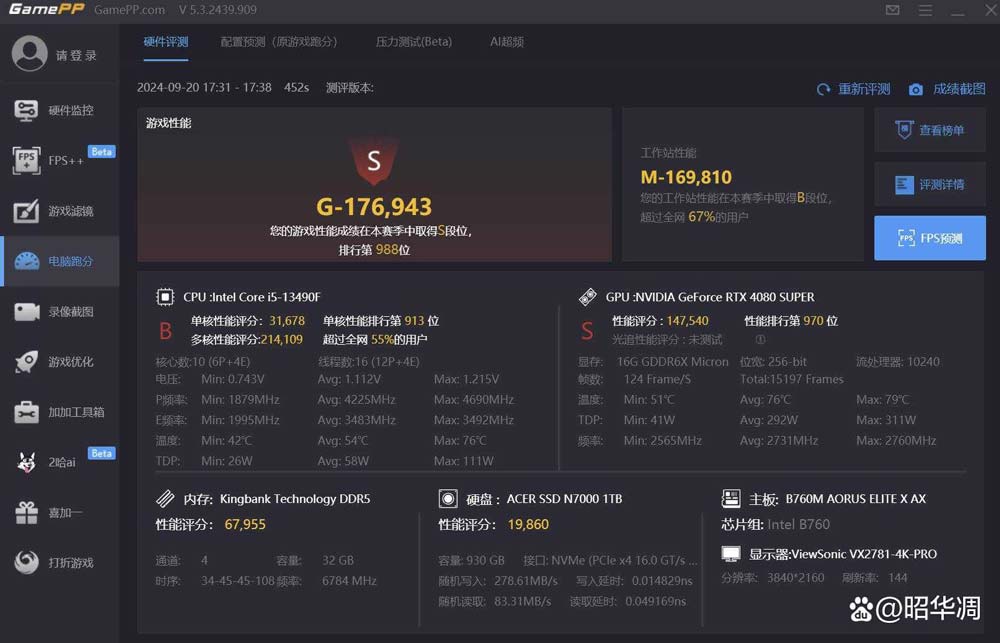Viewport: 1000px width, 643px height.
Task: Click 成绩截图 to capture score screenshot
Action: 947,89
